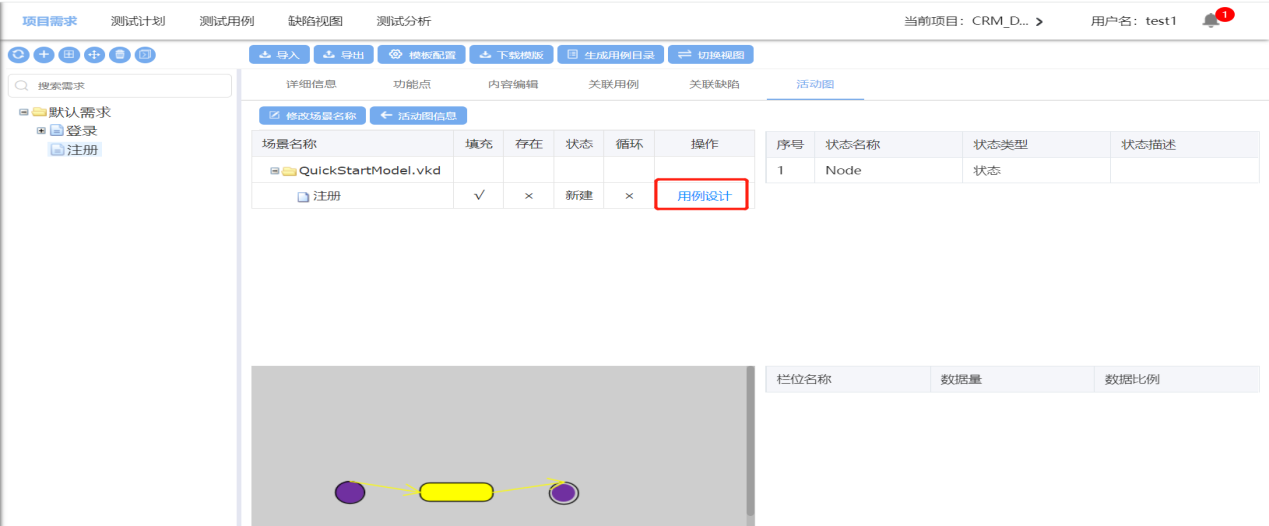The width and height of the screenshot is (1269, 526).
Task: Click the collapse-panel icon beside trash icon
Action: pyautogui.click(x=145, y=54)
